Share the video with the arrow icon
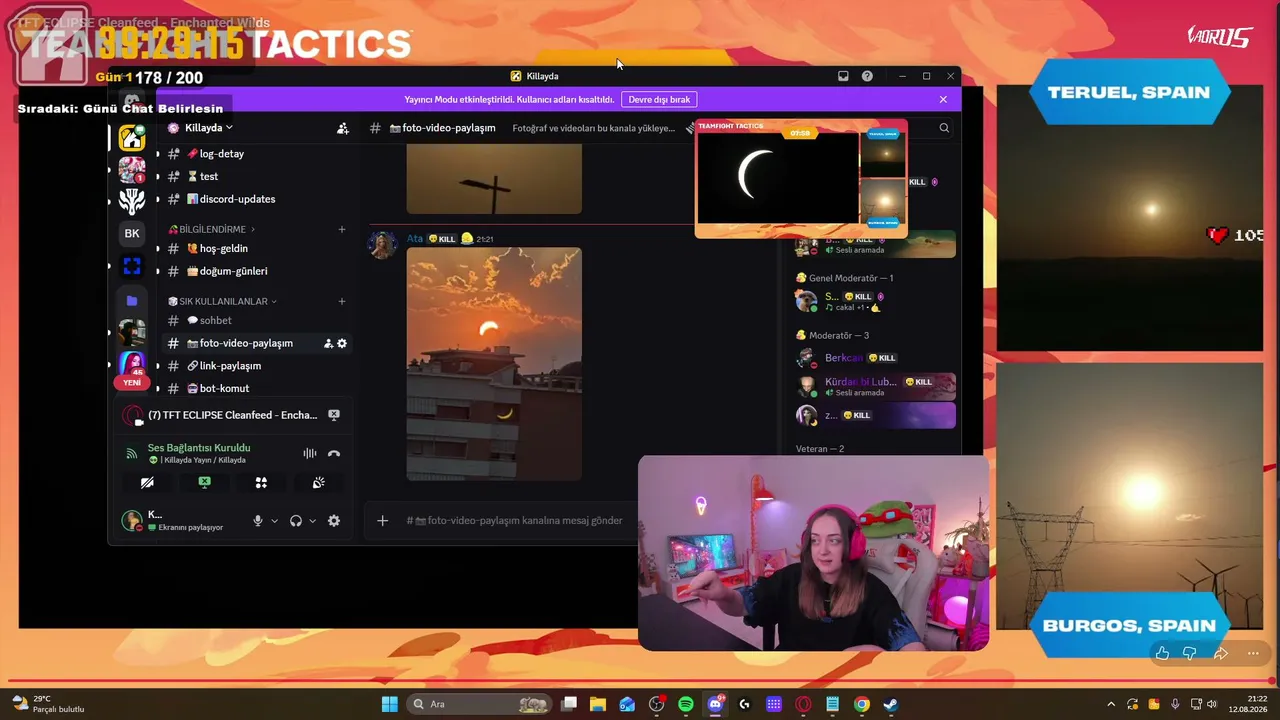Screen dimensions: 1280x720 coord(1221,653)
